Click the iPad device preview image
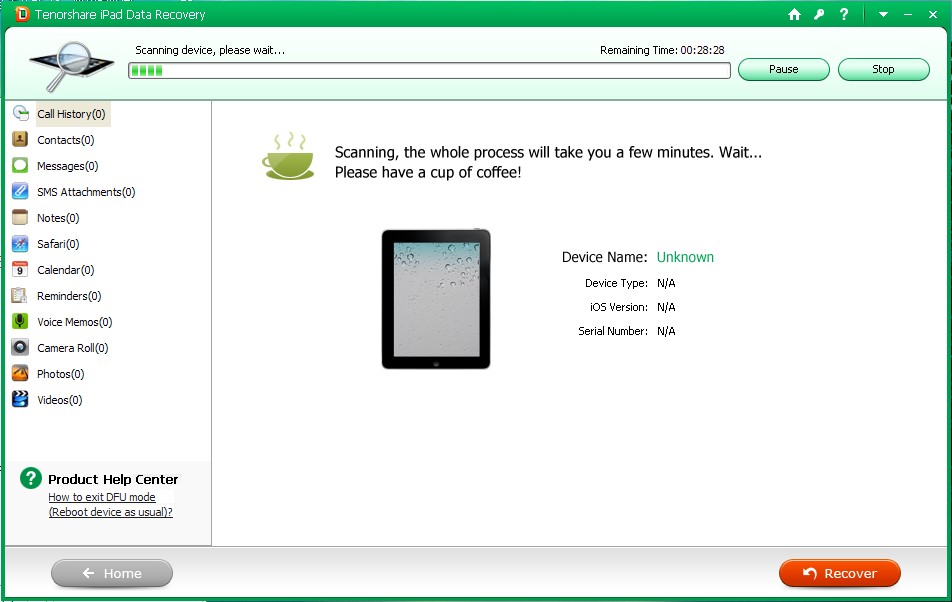 click(436, 299)
